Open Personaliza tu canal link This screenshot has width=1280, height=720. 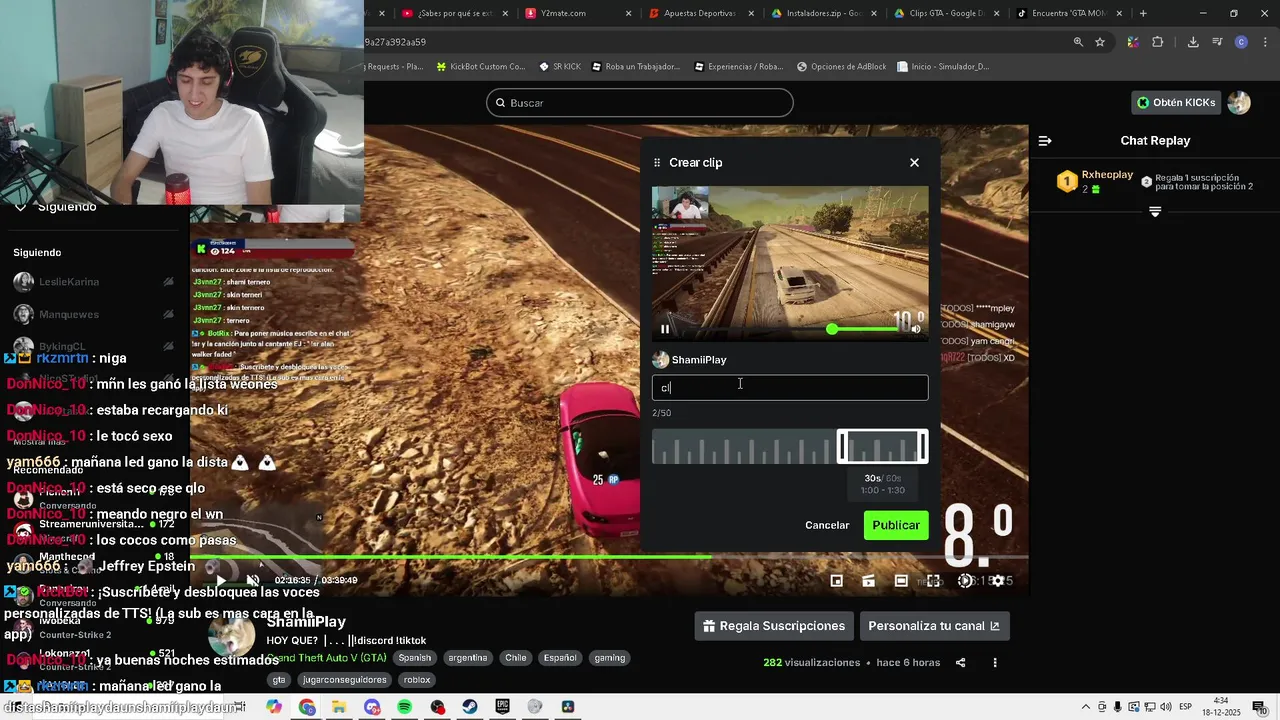934,626
